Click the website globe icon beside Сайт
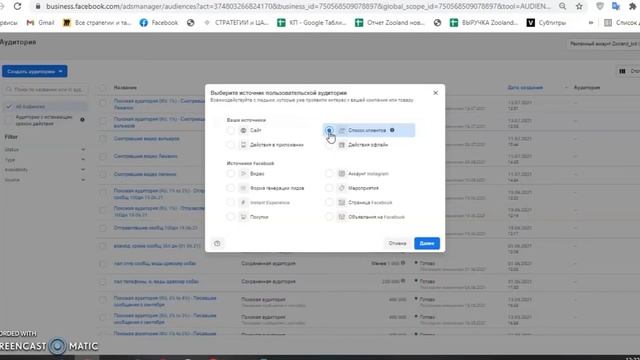640x360 pixels. click(x=243, y=130)
